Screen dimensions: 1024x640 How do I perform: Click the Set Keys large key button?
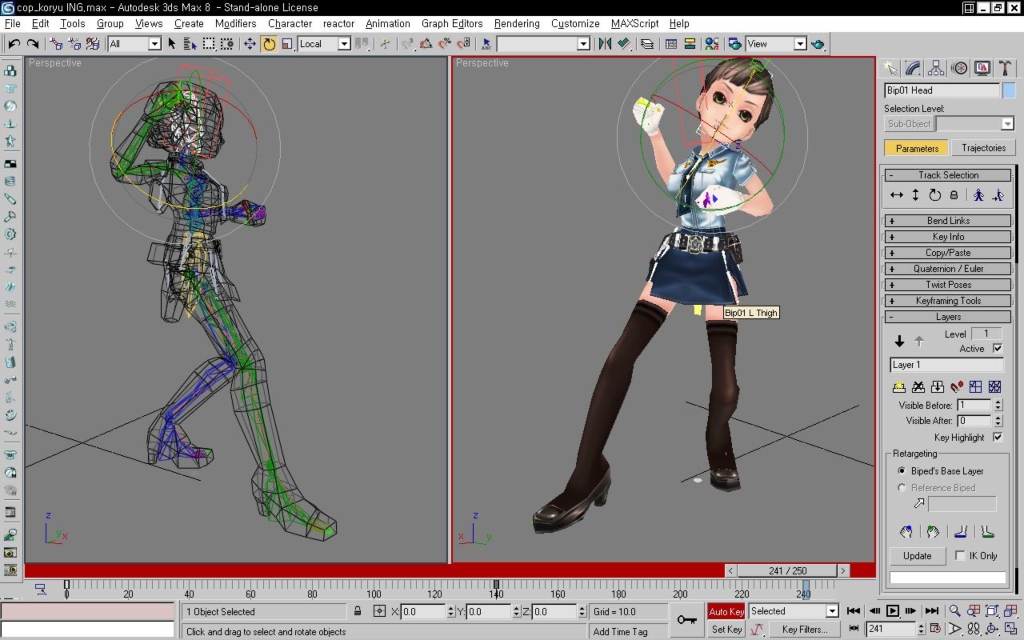click(x=686, y=620)
